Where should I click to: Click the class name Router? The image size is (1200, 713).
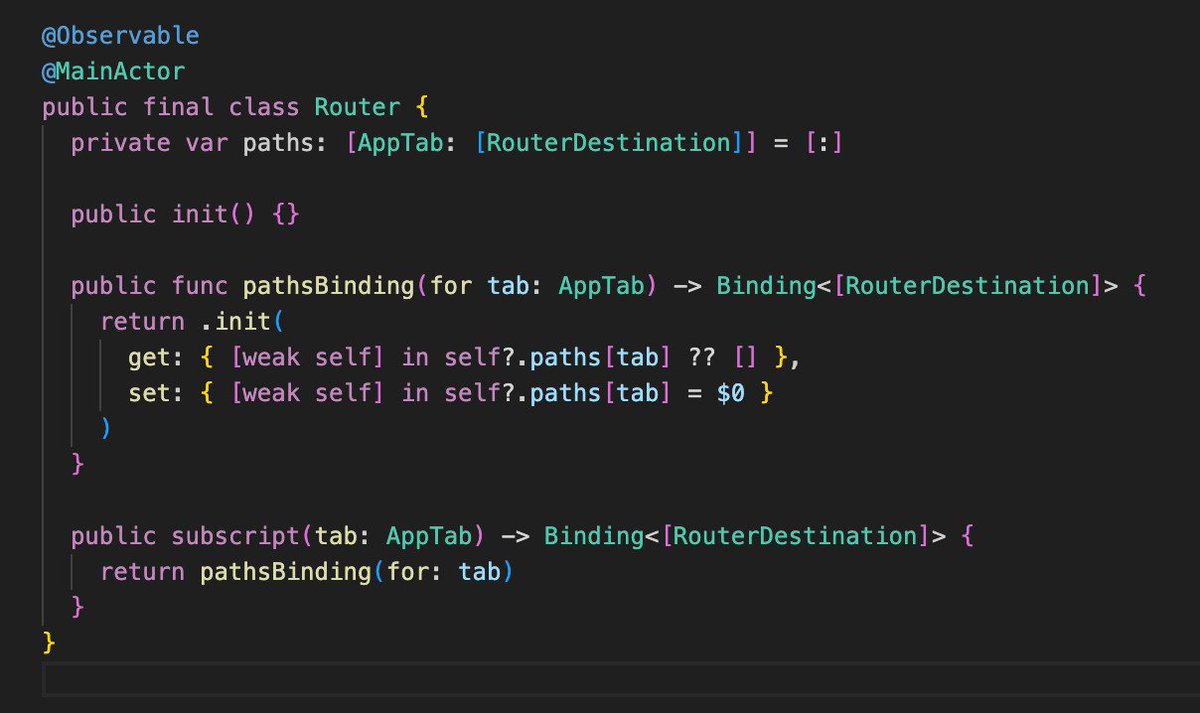[357, 107]
